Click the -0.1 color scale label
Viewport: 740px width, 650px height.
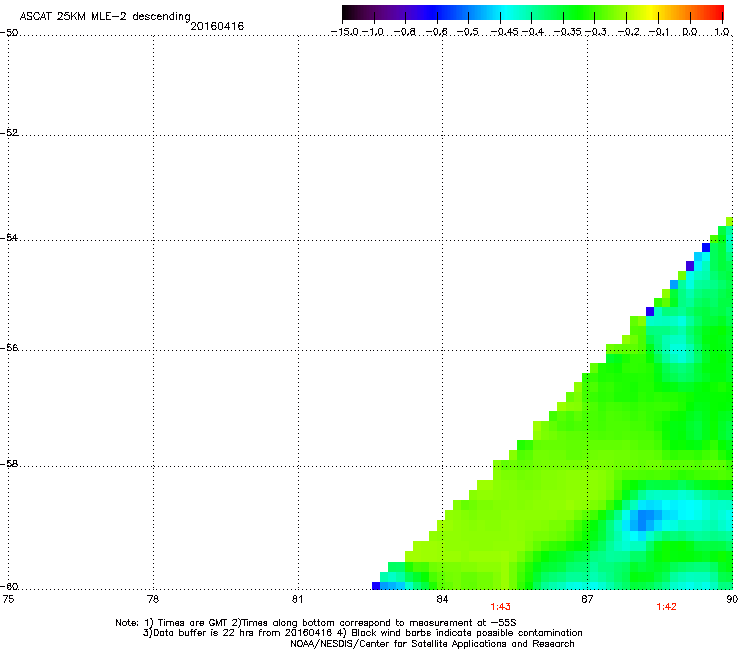(659, 32)
